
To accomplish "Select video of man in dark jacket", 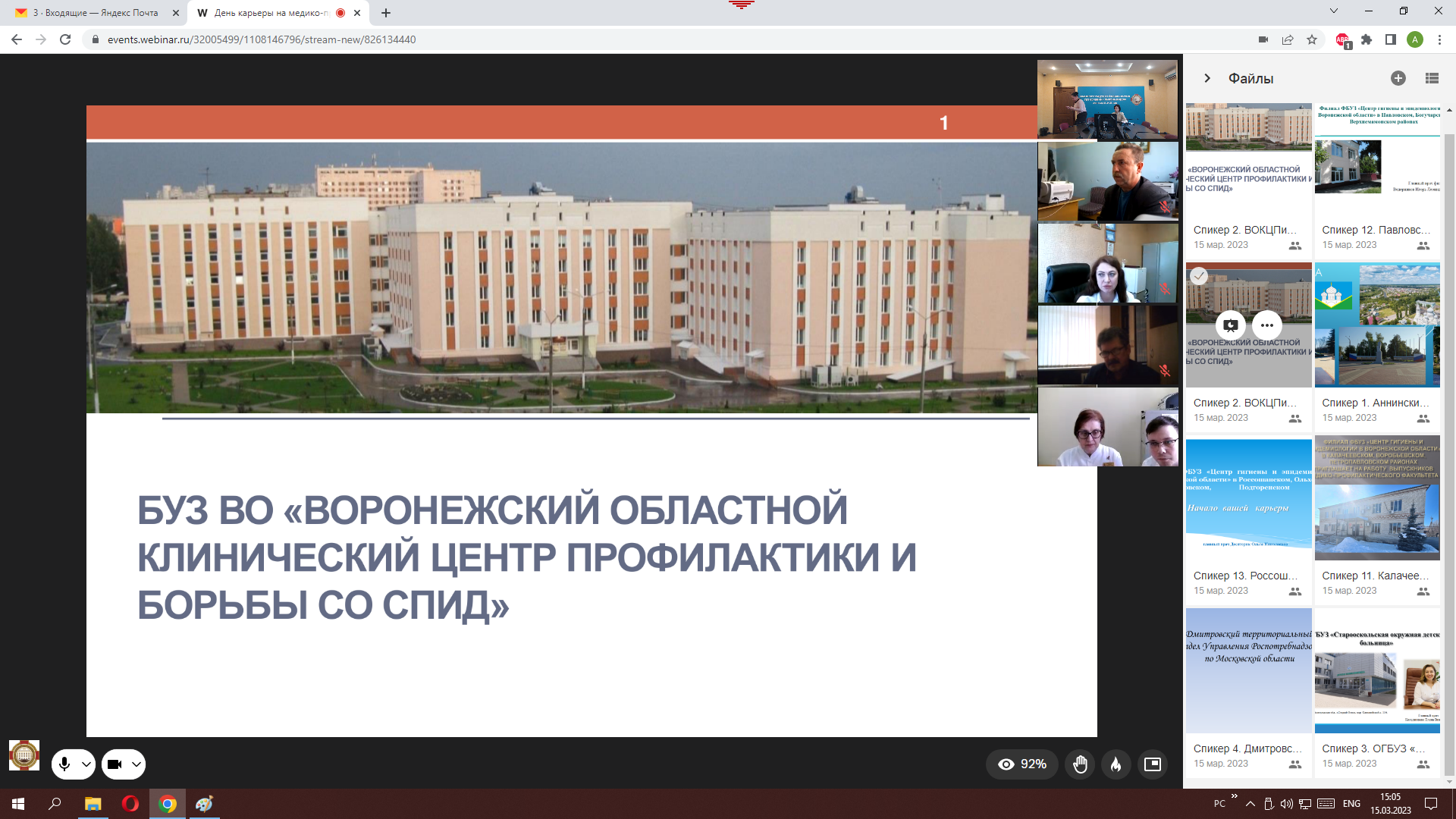I will [x=1107, y=181].
